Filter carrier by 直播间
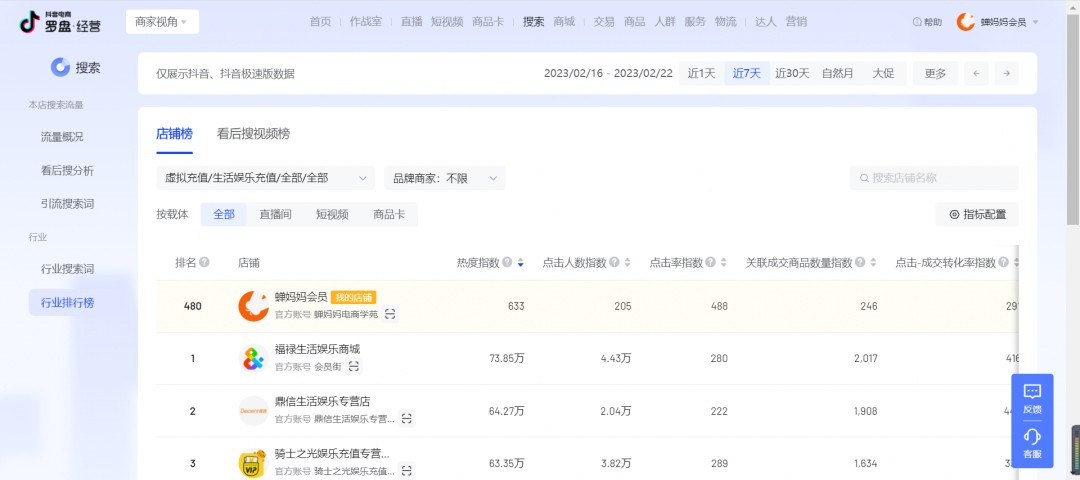 (x=276, y=215)
